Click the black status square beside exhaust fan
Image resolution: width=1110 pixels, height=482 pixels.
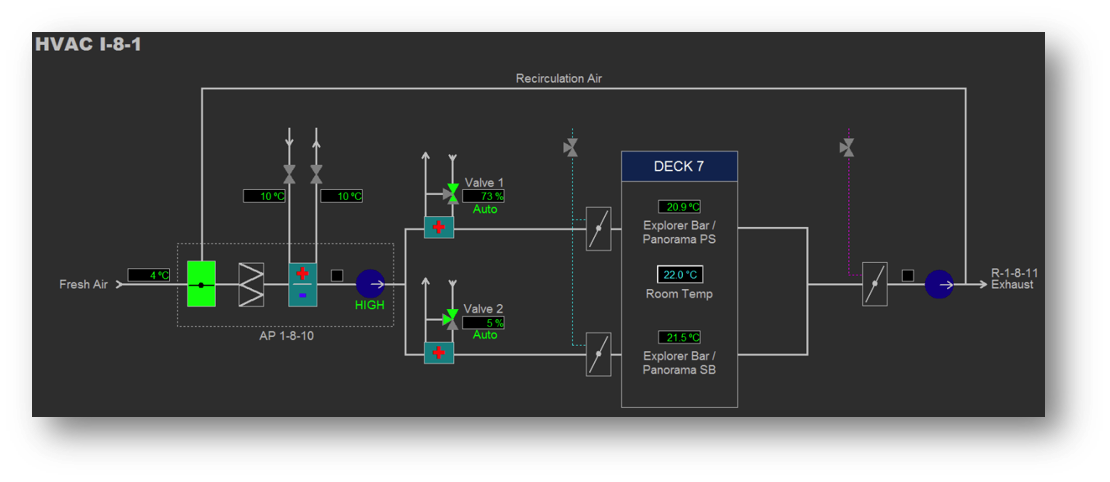tap(907, 276)
